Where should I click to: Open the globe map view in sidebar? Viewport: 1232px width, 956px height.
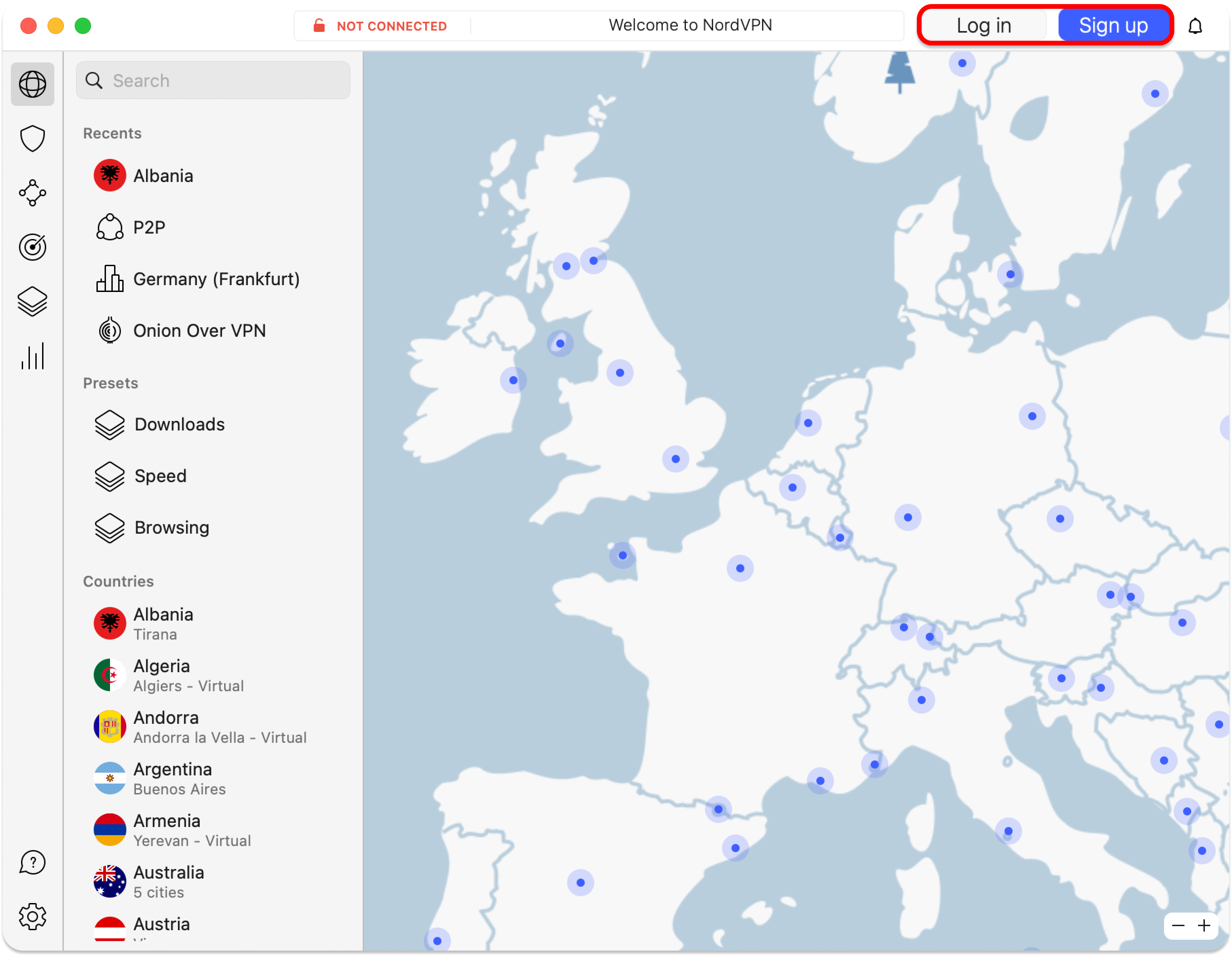[x=33, y=85]
